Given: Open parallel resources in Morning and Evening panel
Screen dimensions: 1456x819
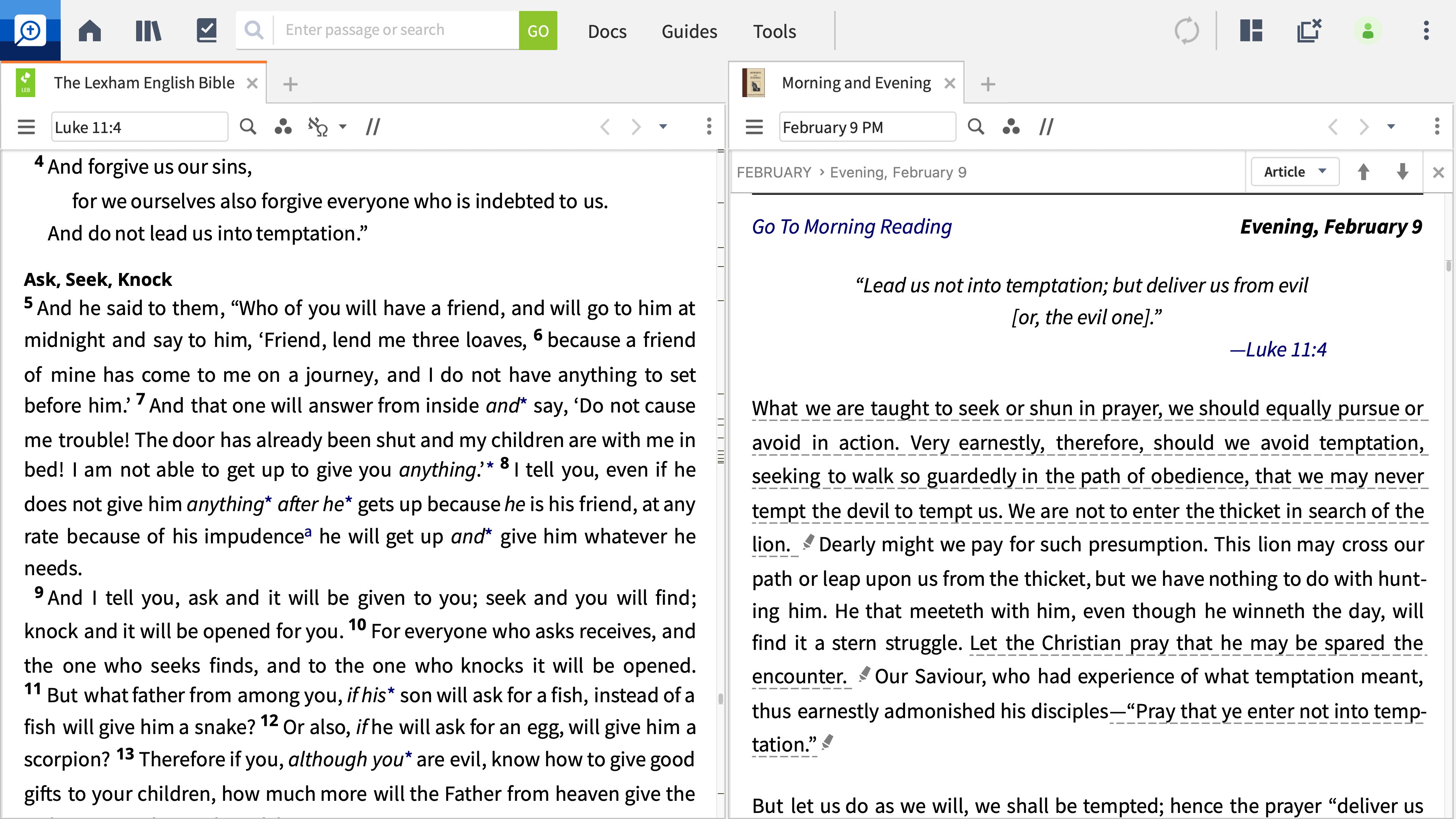Looking at the screenshot, I should click(1046, 127).
